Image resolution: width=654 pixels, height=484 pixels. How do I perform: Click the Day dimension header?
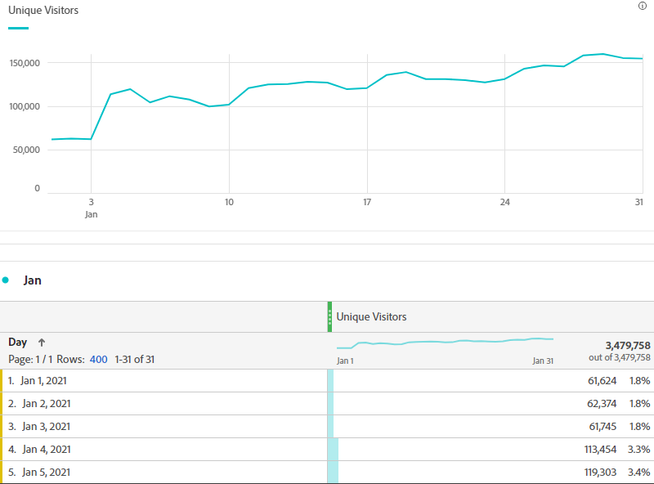coord(17,342)
